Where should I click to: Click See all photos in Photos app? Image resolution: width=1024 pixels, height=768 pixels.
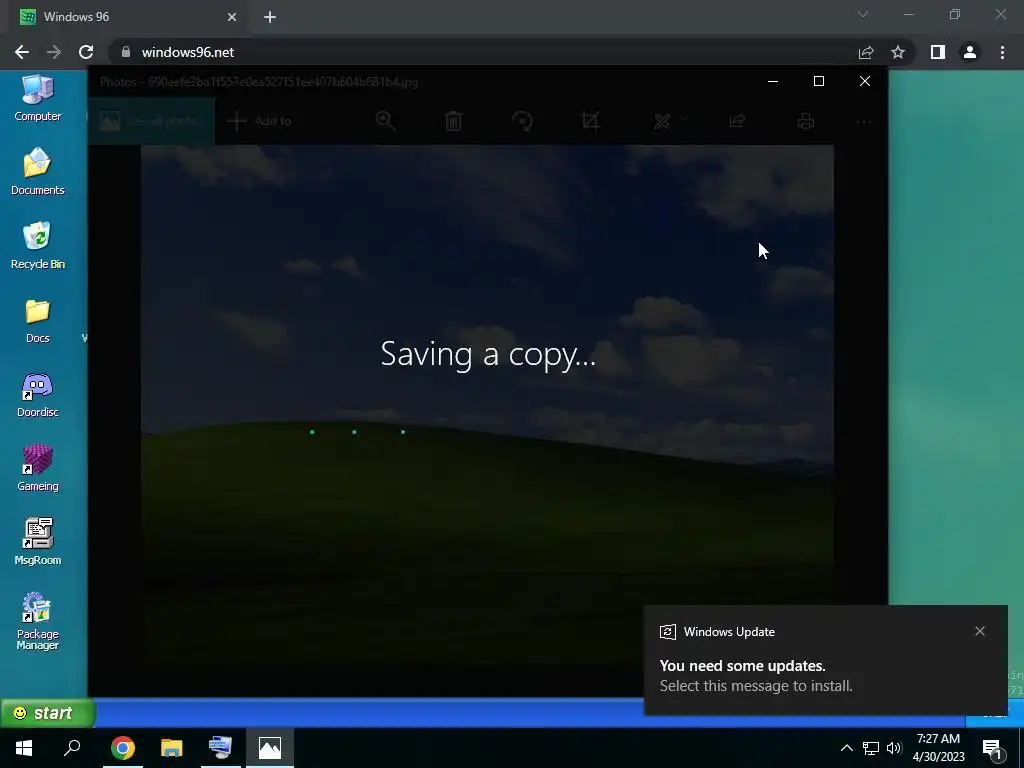(x=151, y=121)
